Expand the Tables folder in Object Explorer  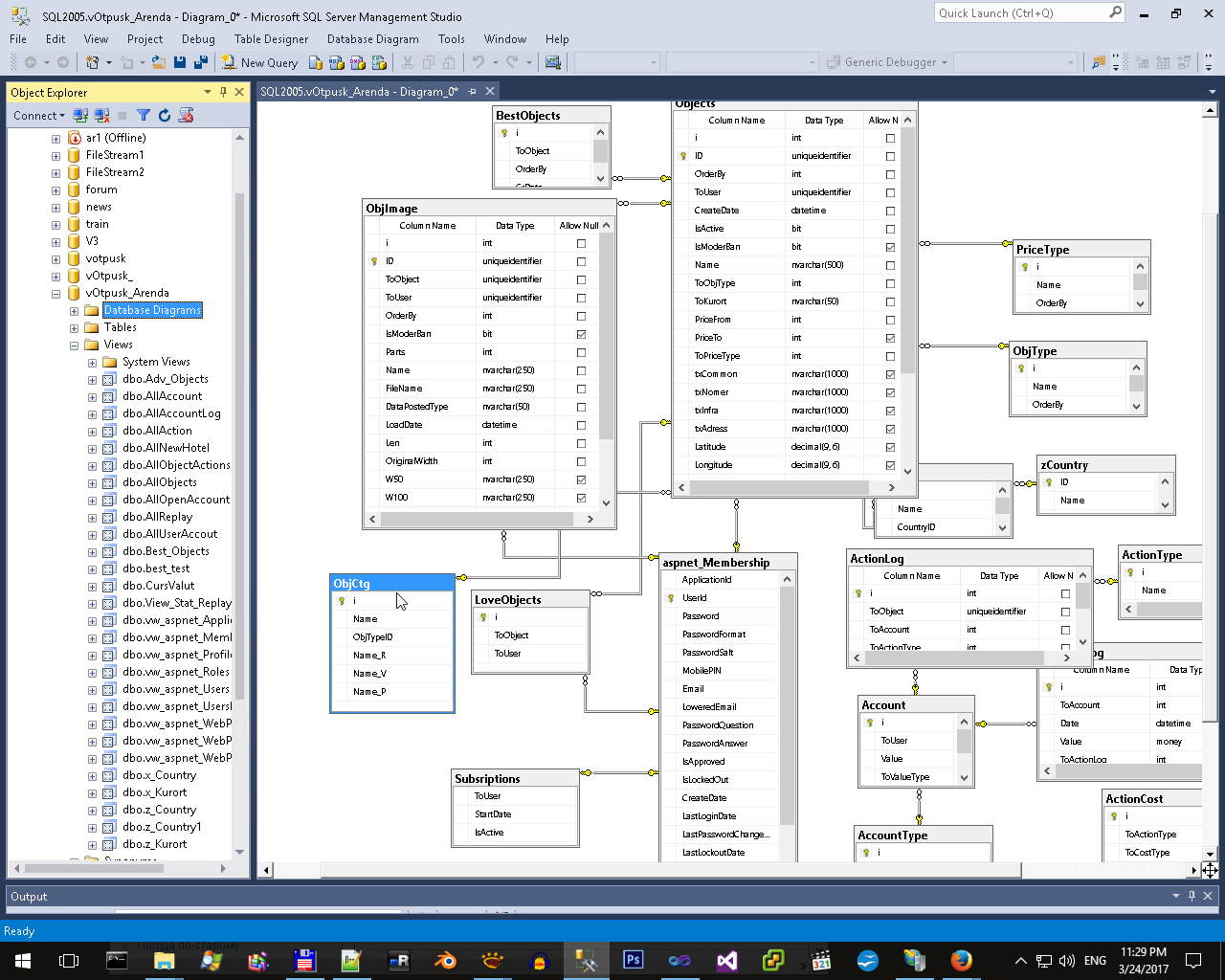click(75, 328)
